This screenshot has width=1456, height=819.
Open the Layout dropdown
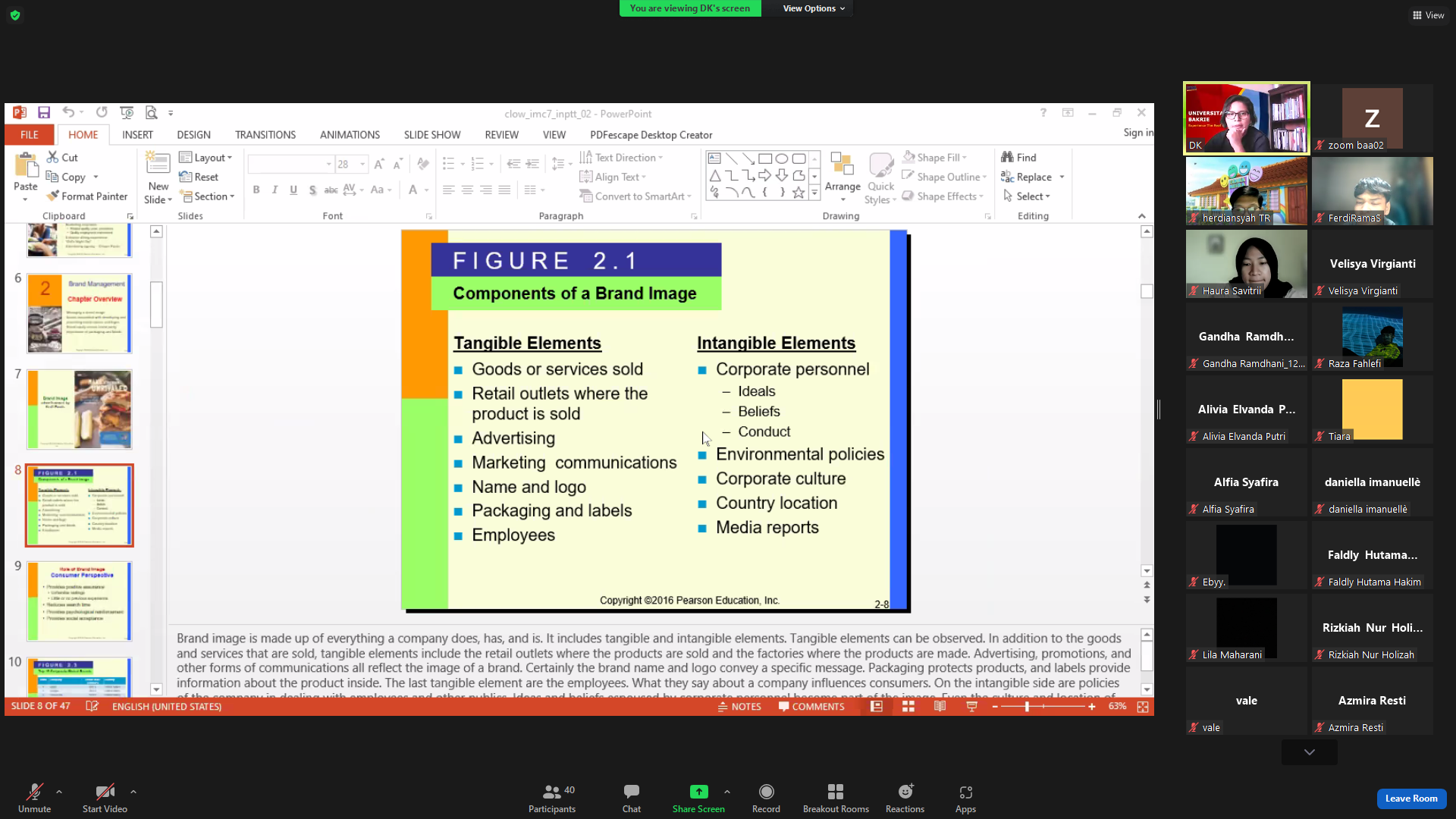point(206,157)
